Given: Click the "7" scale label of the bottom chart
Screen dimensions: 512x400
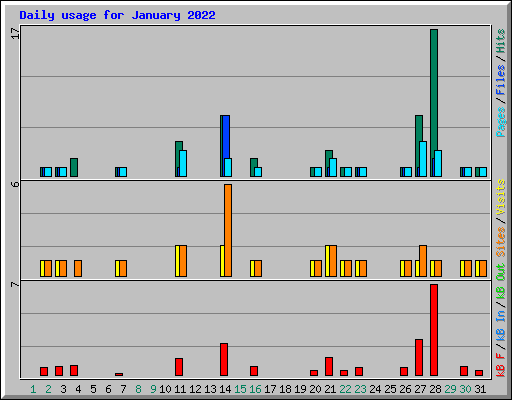Looking at the screenshot, I should point(15,284).
